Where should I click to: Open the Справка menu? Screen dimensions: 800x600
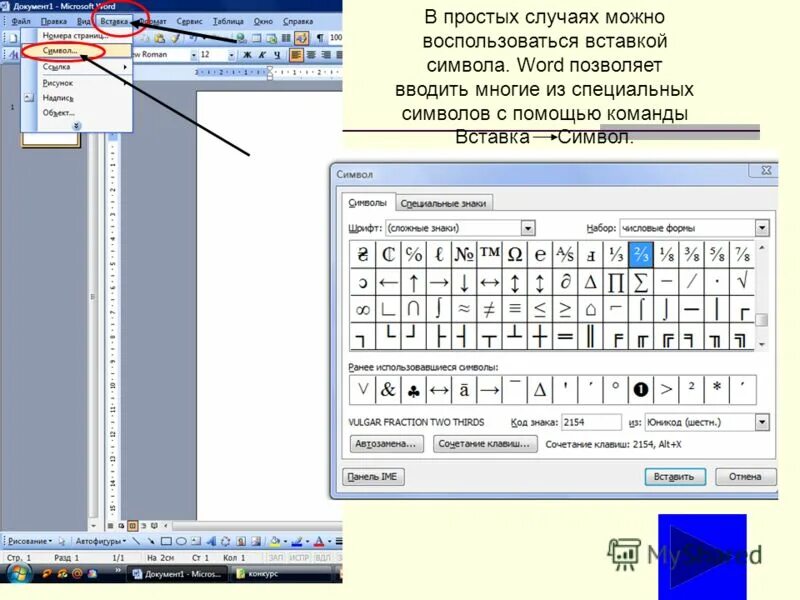coord(298,21)
